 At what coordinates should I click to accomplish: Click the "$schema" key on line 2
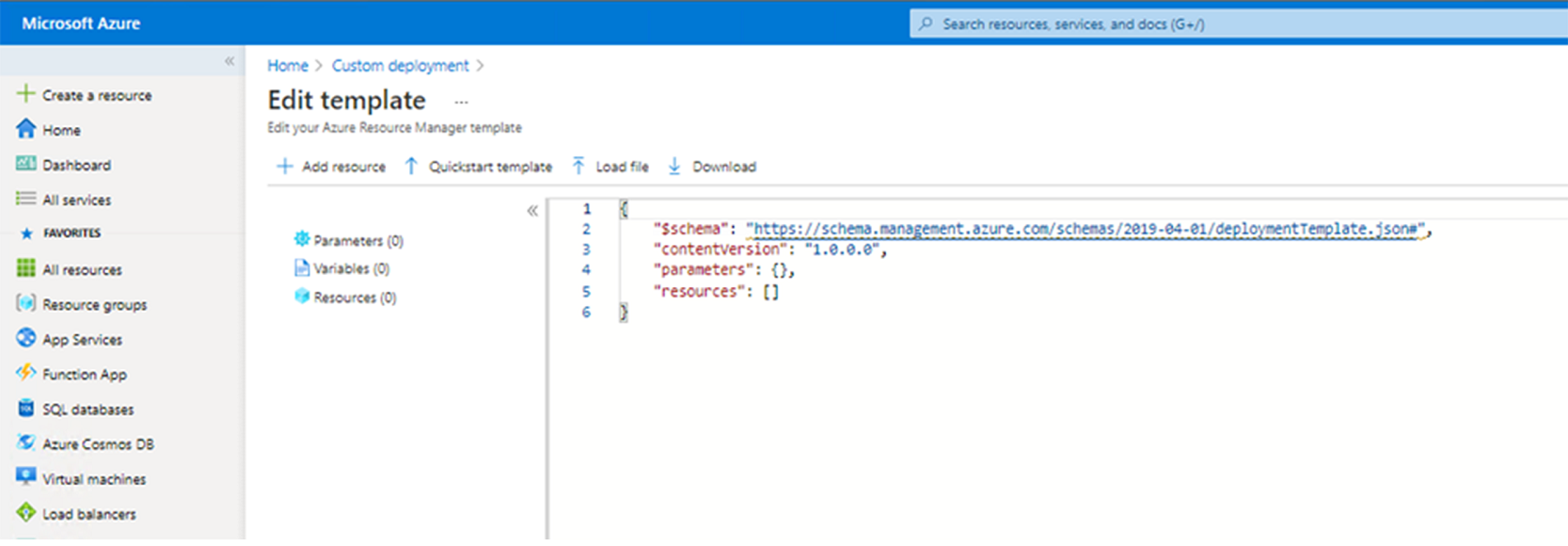click(691, 229)
